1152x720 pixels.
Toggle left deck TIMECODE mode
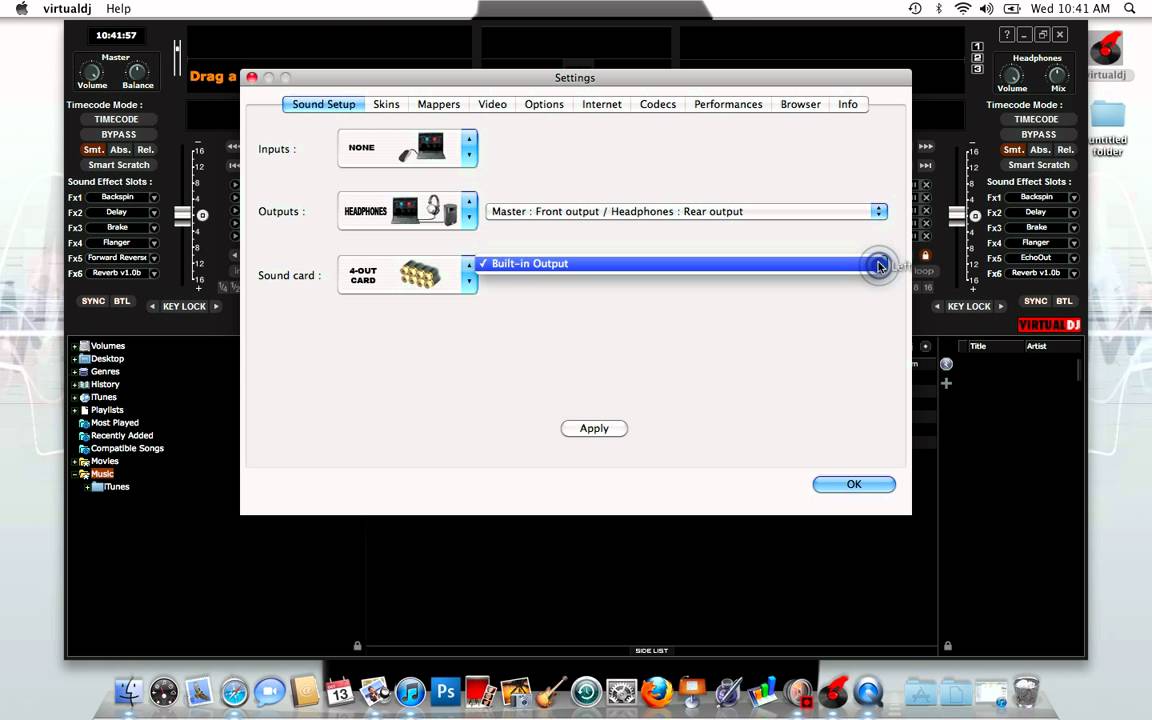pyautogui.click(x=116, y=119)
